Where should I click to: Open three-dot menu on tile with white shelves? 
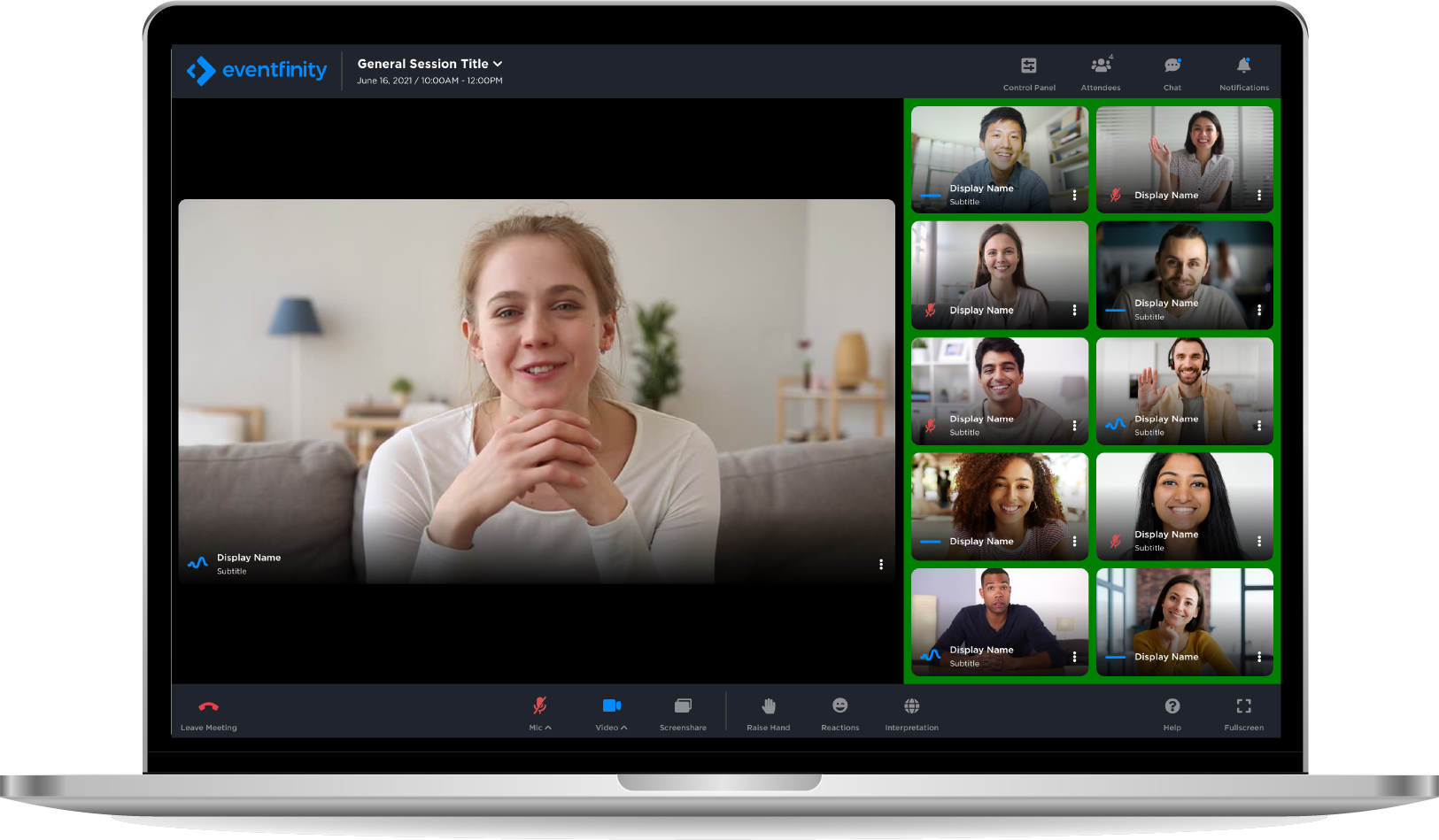(x=1074, y=426)
